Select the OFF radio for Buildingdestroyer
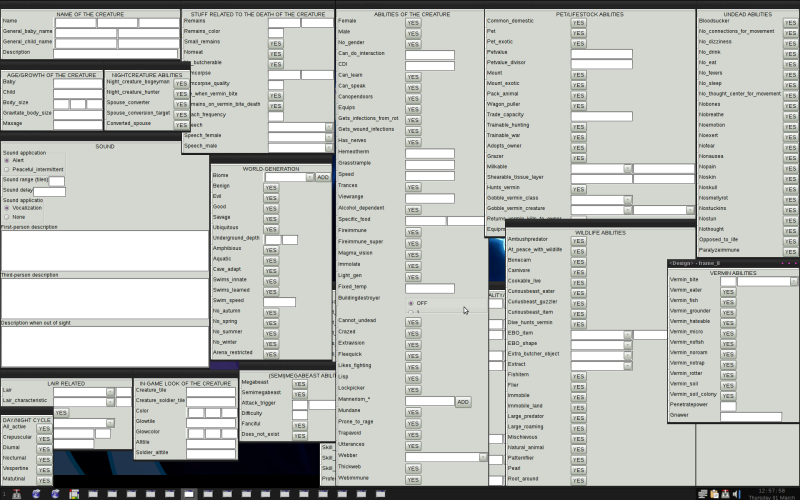Viewport: 800px width, 500px height. click(x=411, y=303)
